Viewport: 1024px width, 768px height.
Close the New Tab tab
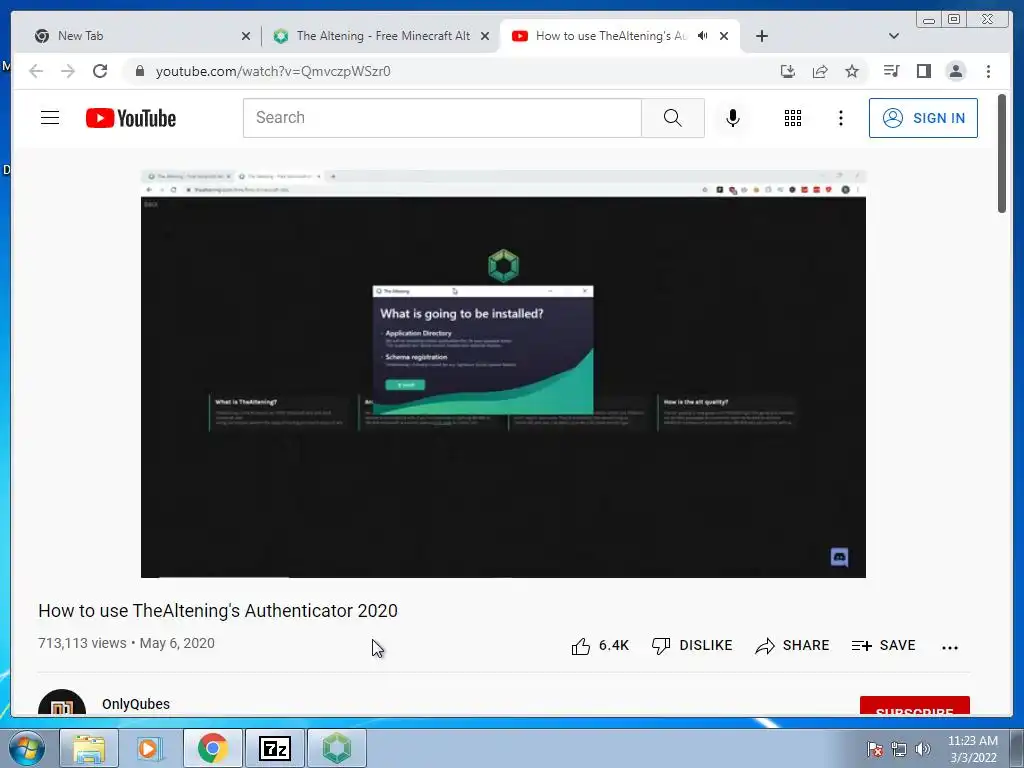246,37
